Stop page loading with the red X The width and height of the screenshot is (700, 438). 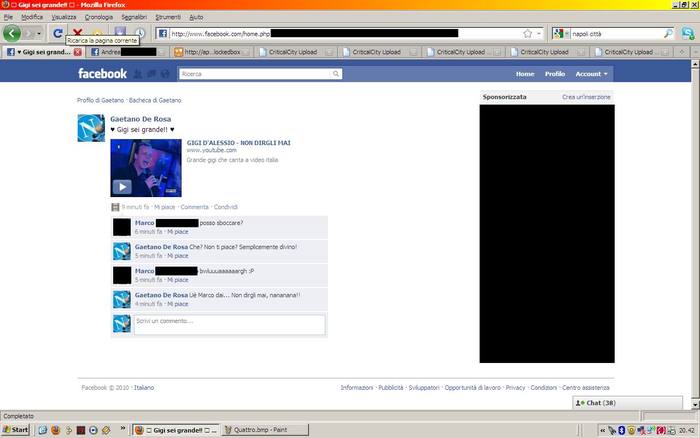pos(77,32)
